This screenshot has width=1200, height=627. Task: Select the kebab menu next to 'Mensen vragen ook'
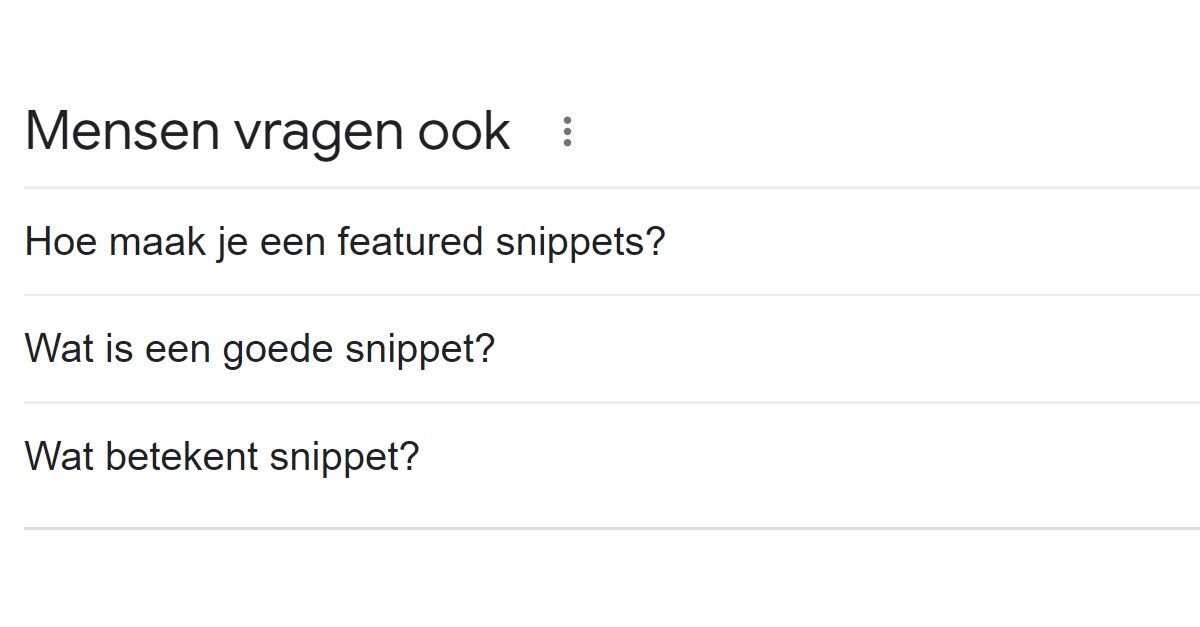567,130
